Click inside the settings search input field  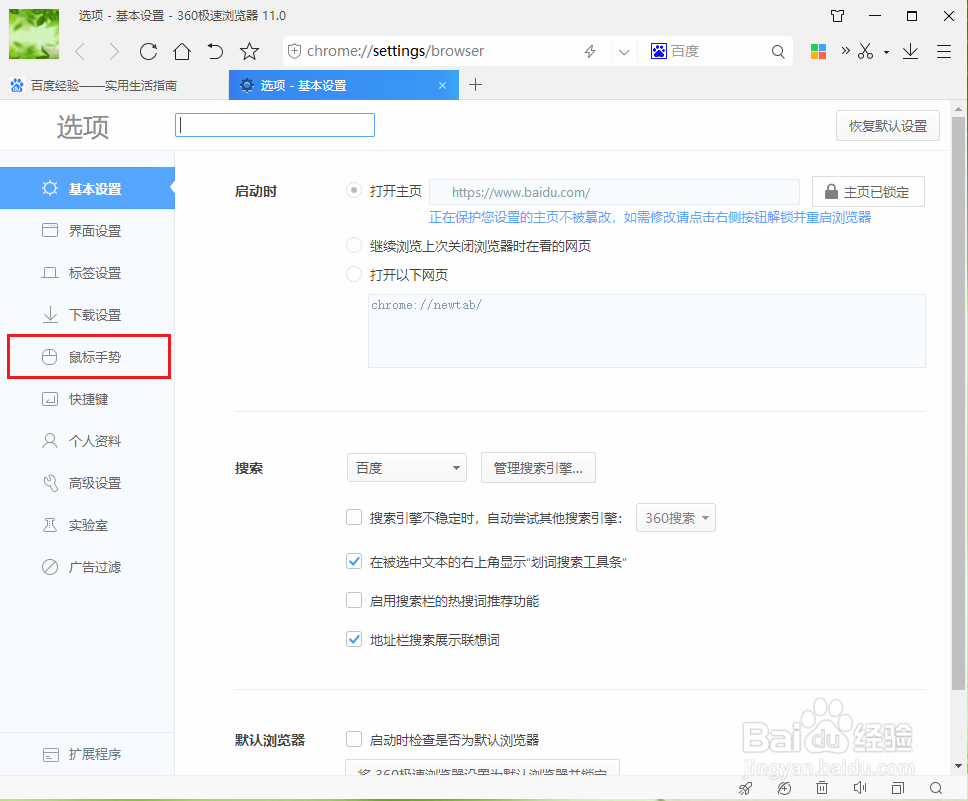point(274,125)
